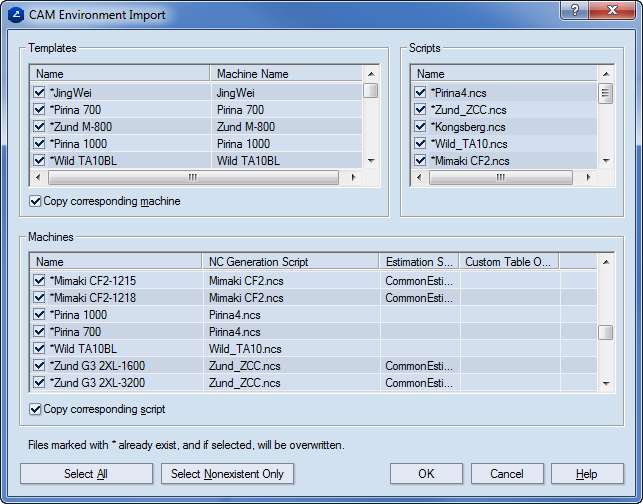The width and height of the screenshot is (643, 504).
Task: Click Scripts list scroll left arrow
Action: 419,178
